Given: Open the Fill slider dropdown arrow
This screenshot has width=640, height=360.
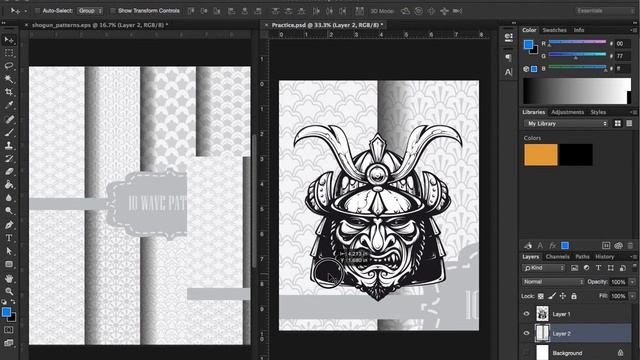Looking at the screenshot, I should tap(633, 296).
